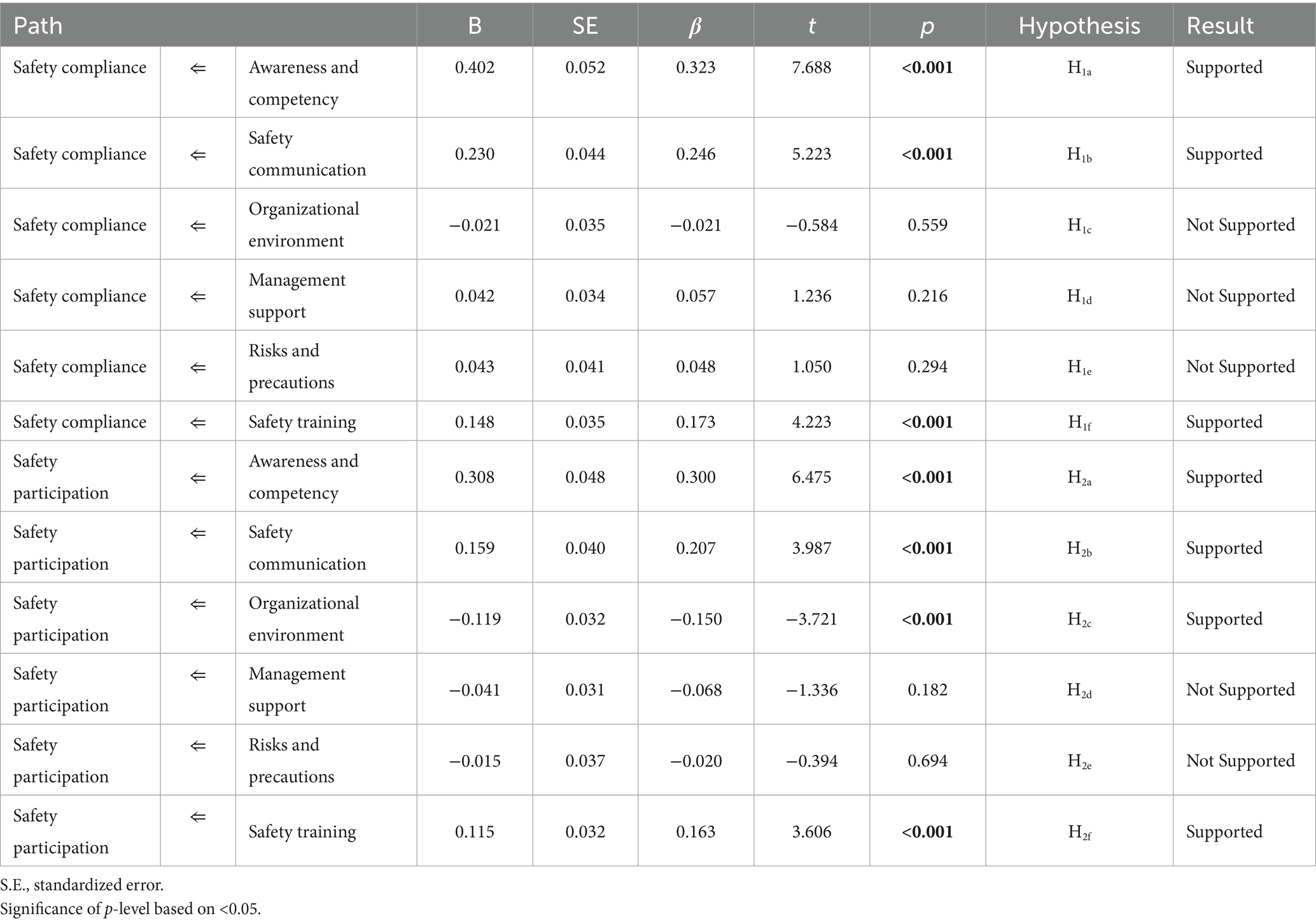Image resolution: width=1316 pixels, height=923 pixels.
Task: Click the Result column header
Action: tap(1220, 25)
